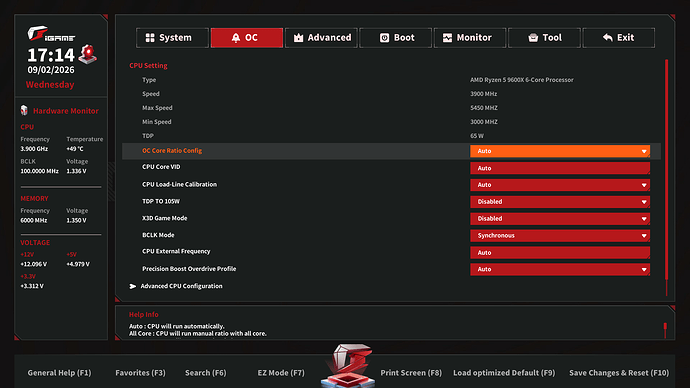Click the CPU Core VID label

pyautogui.click(x=161, y=167)
